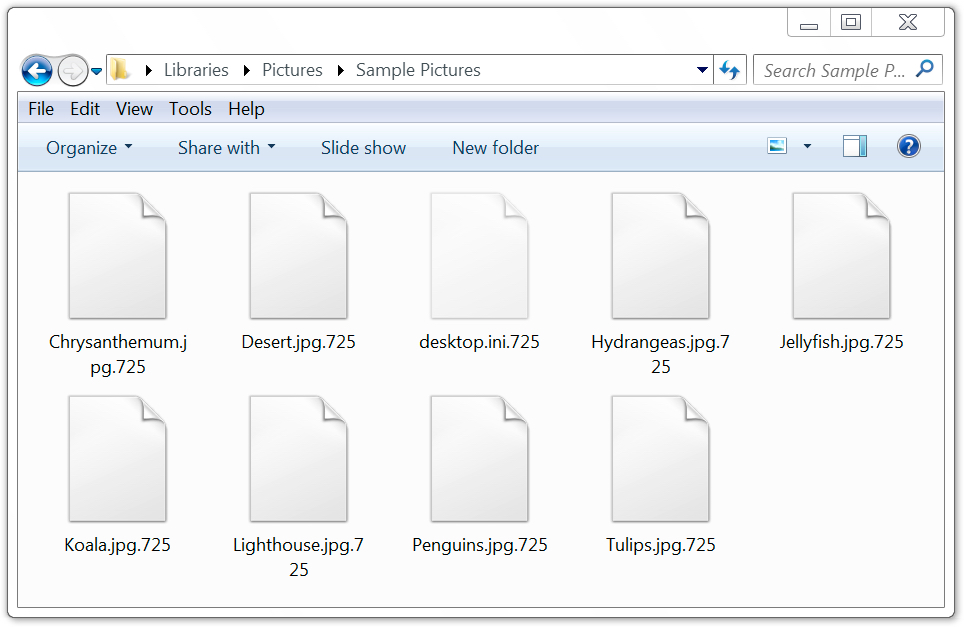
Task: Click the Change your view icon
Action: [777, 146]
